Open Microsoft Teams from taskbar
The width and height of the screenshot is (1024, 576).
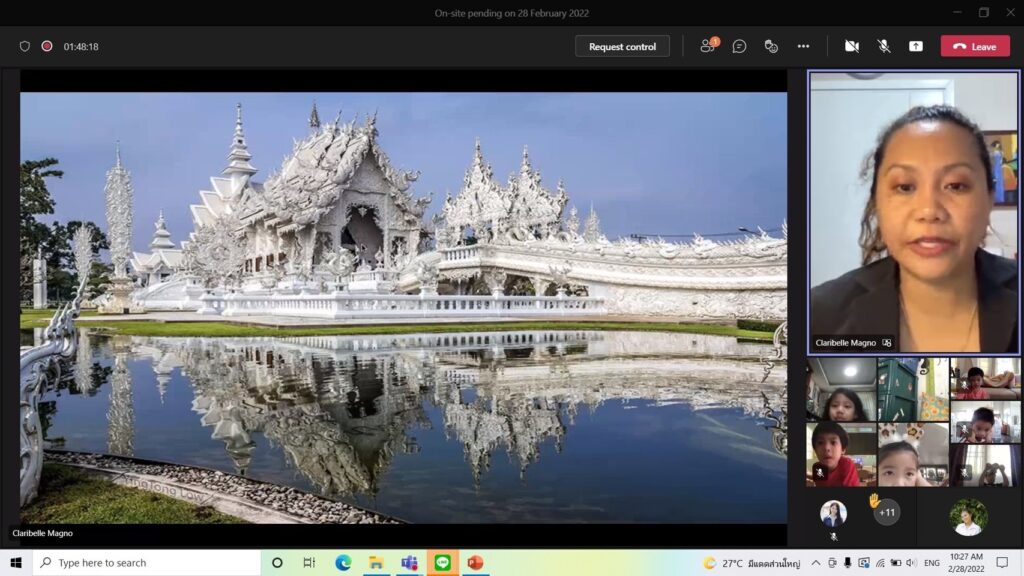tap(409, 563)
